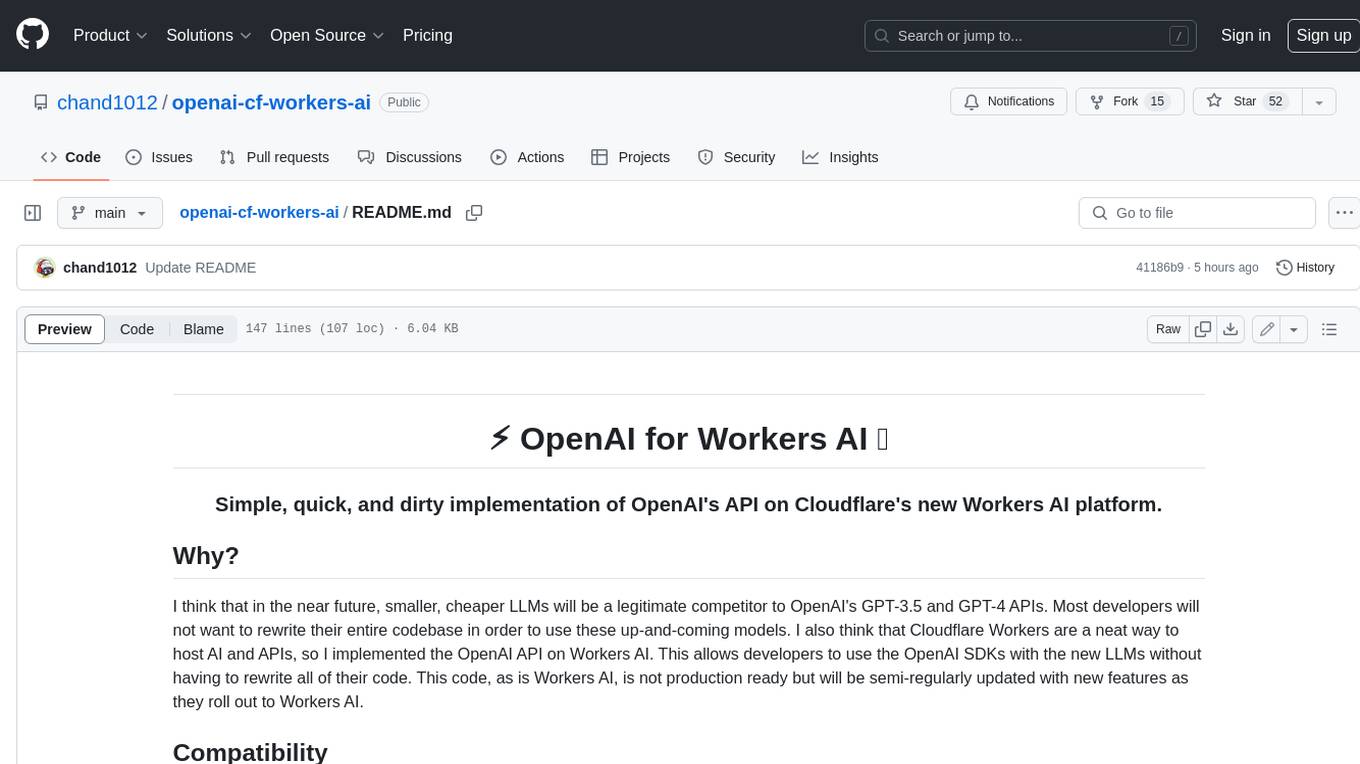The image size is (1360, 764).
Task: Switch to the Insights tab
Action: tap(840, 157)
